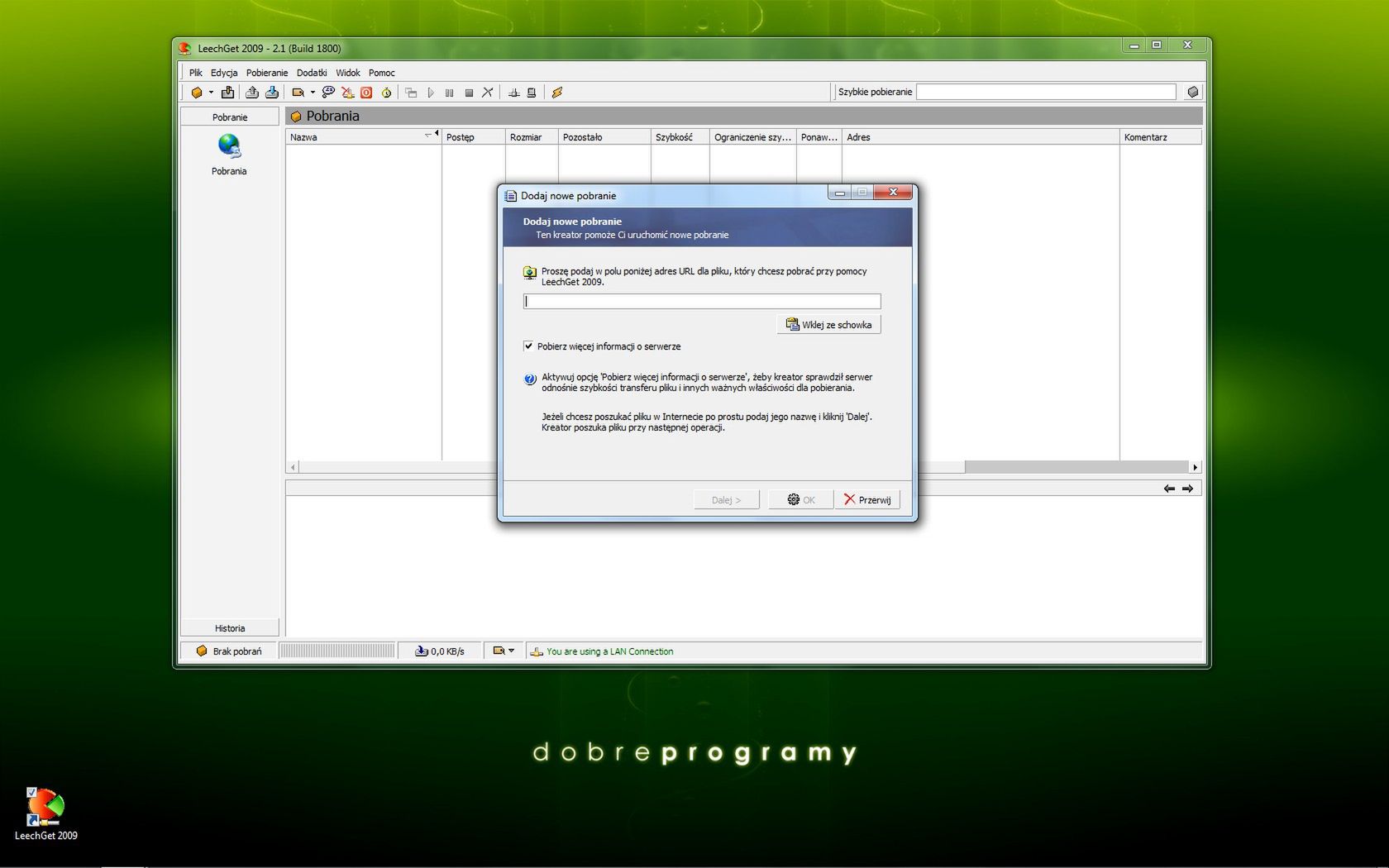The width and height of the screenshot is (1389, 868).
Task: Click the 0,0 KB/s speed status icon
Action: click(421, 651)
